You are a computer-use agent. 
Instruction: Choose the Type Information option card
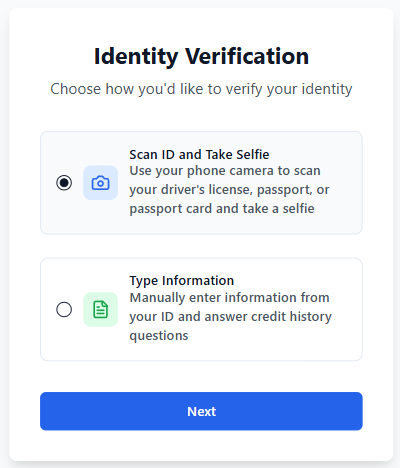coord(201,309)
